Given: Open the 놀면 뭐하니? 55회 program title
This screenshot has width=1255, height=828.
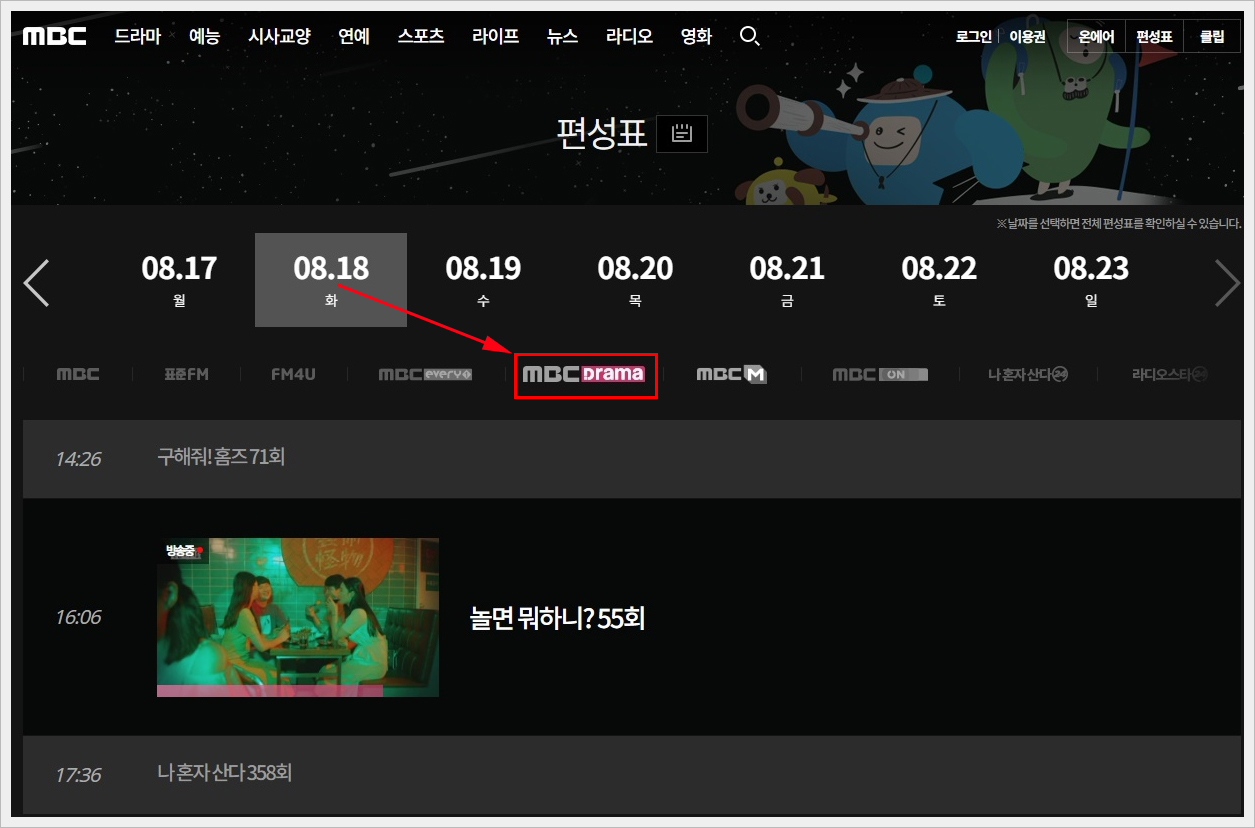Looking at the screenshot, I should tap(557, 618).
